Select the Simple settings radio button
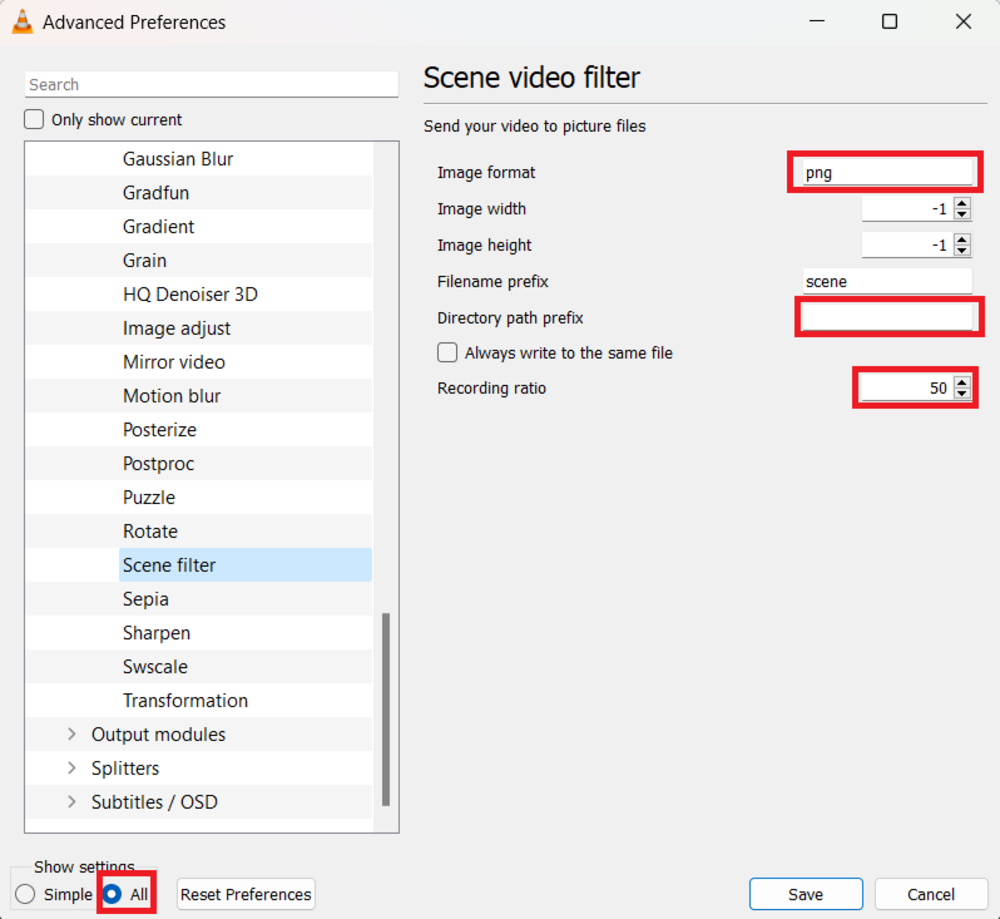Viewport: 1000px width, 919px height. 26,894
